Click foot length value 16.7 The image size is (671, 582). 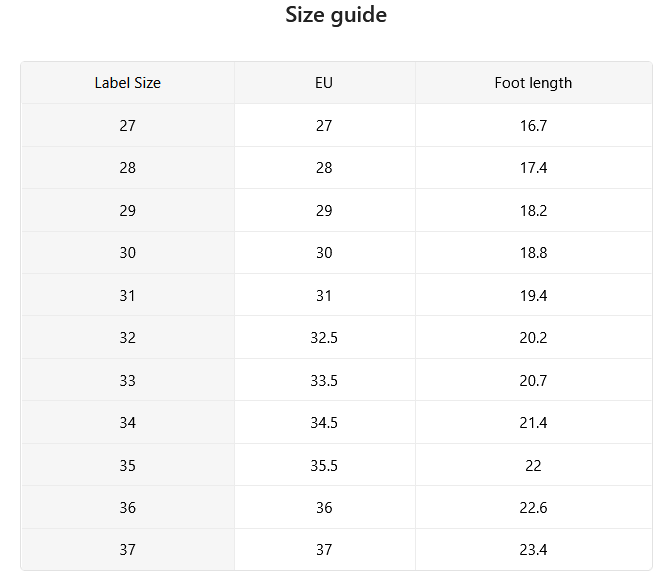coord(533,125)
